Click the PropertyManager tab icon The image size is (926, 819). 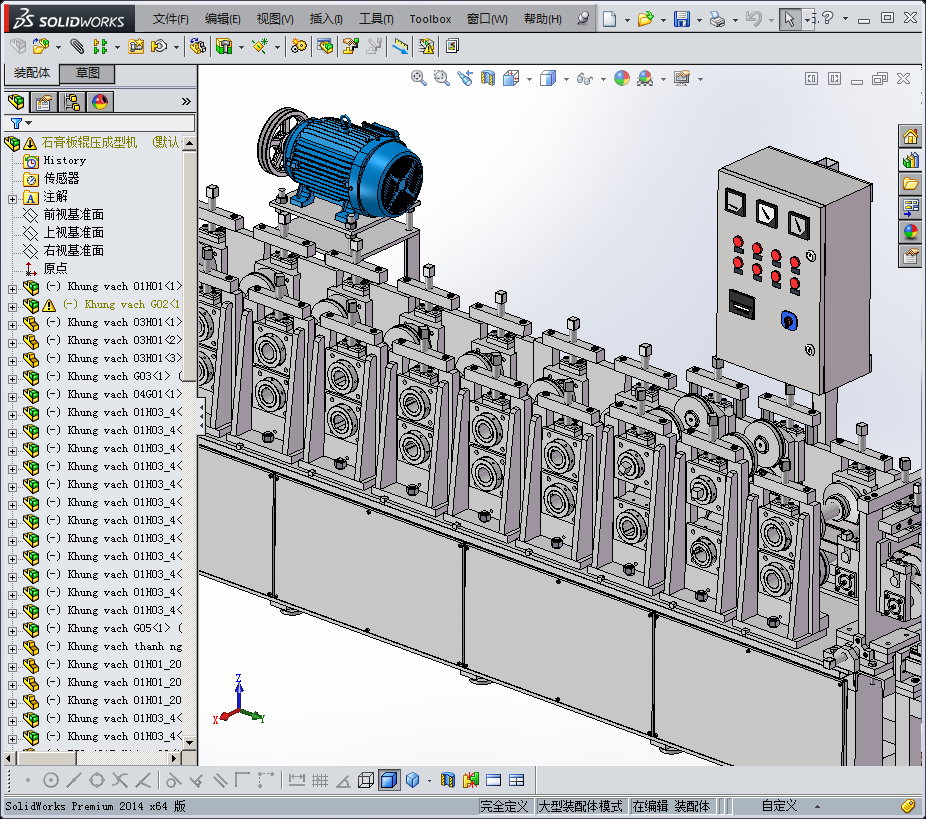point(44,102)
